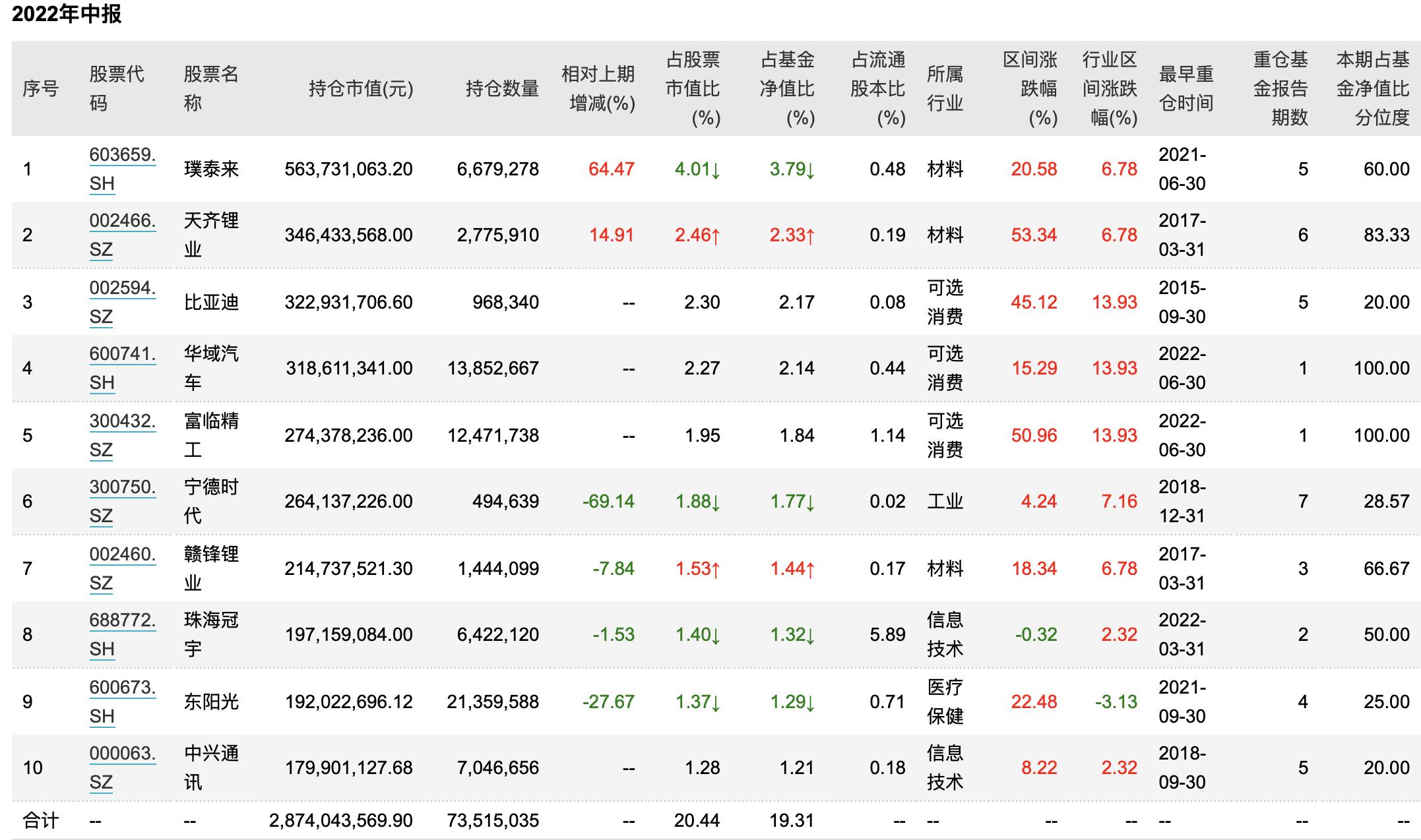Open stock code link 300750.SZ
This screenshot has width=1421, height=840.
tap(123, 501)
